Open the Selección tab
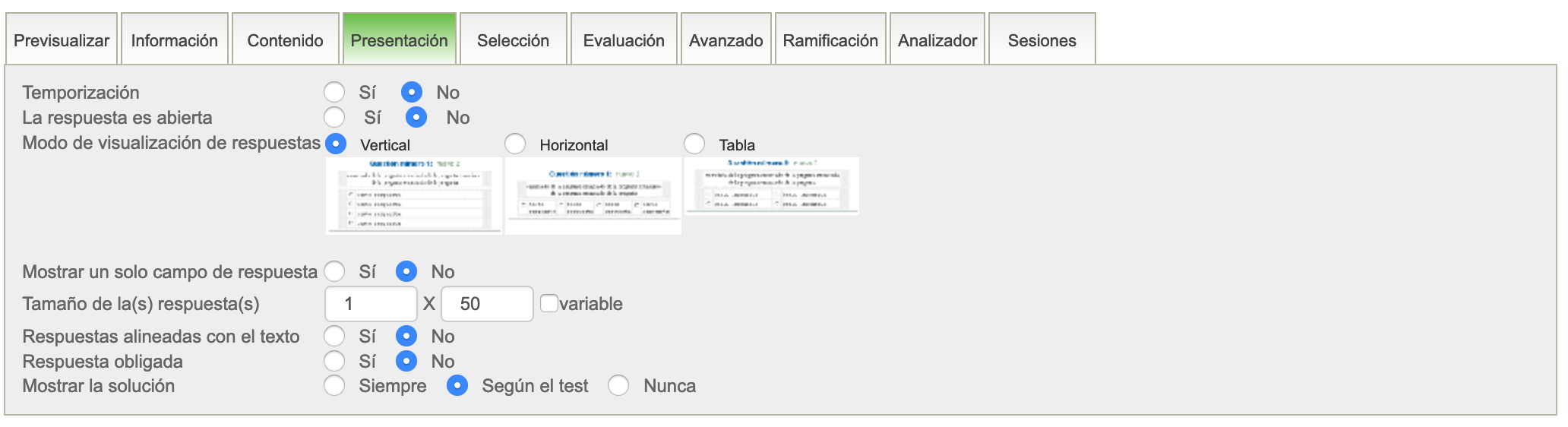The width and height of the screenshot is (1568, 427). 513,40
